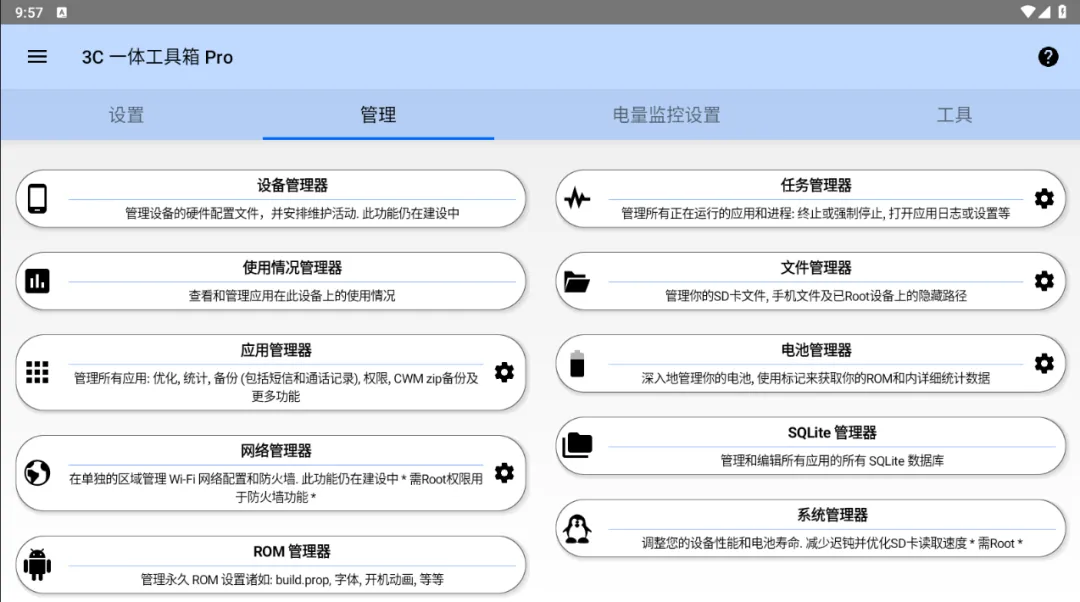Open settings gear for 网络管理器

(x=504, y=473)
